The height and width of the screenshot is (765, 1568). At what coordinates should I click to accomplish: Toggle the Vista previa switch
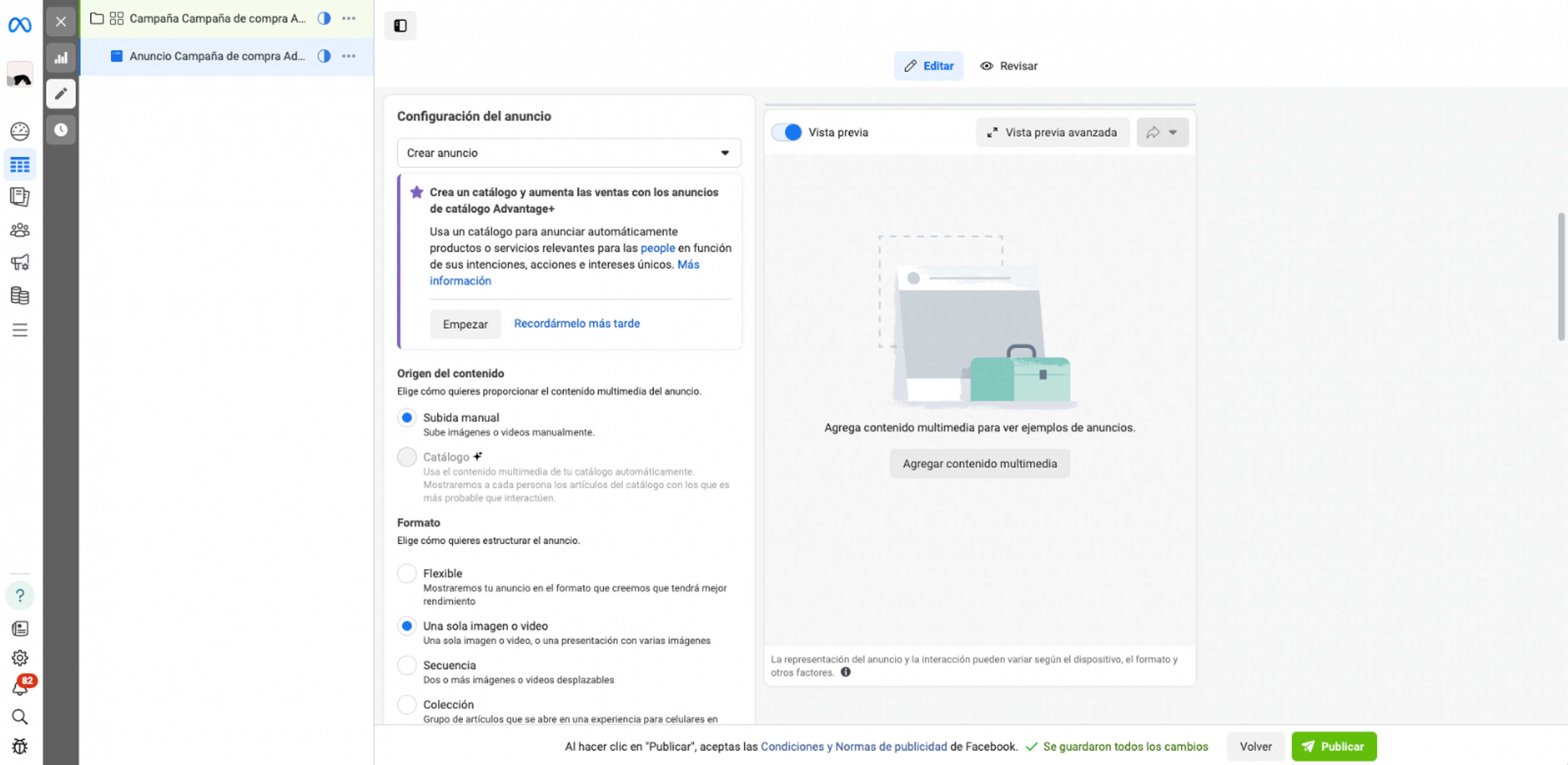point(786,132)
